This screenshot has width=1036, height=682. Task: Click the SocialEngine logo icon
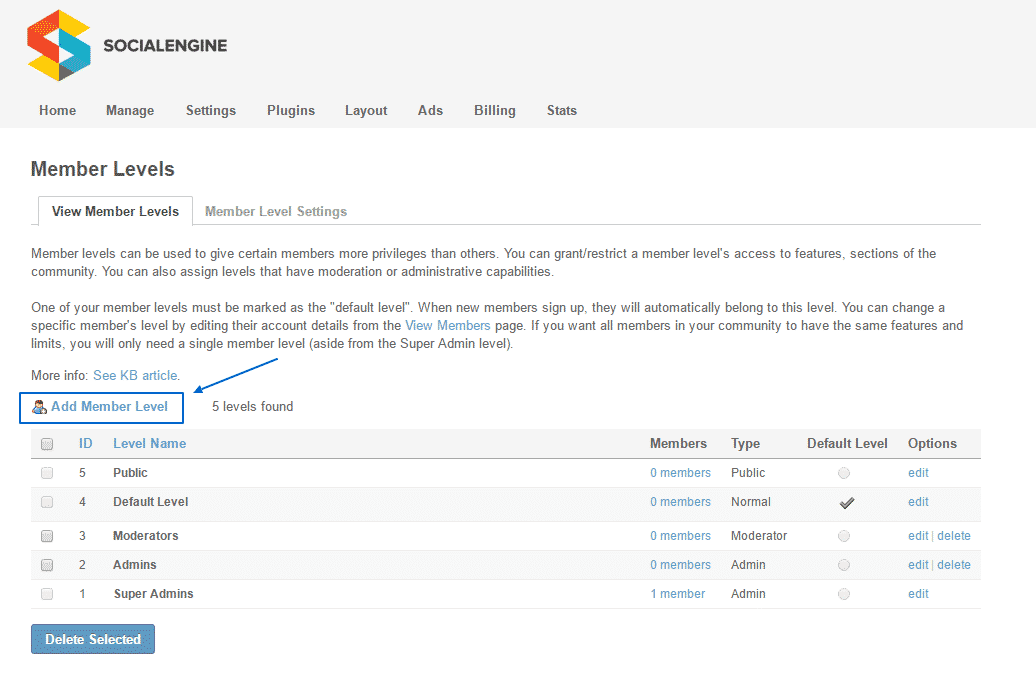59,45
